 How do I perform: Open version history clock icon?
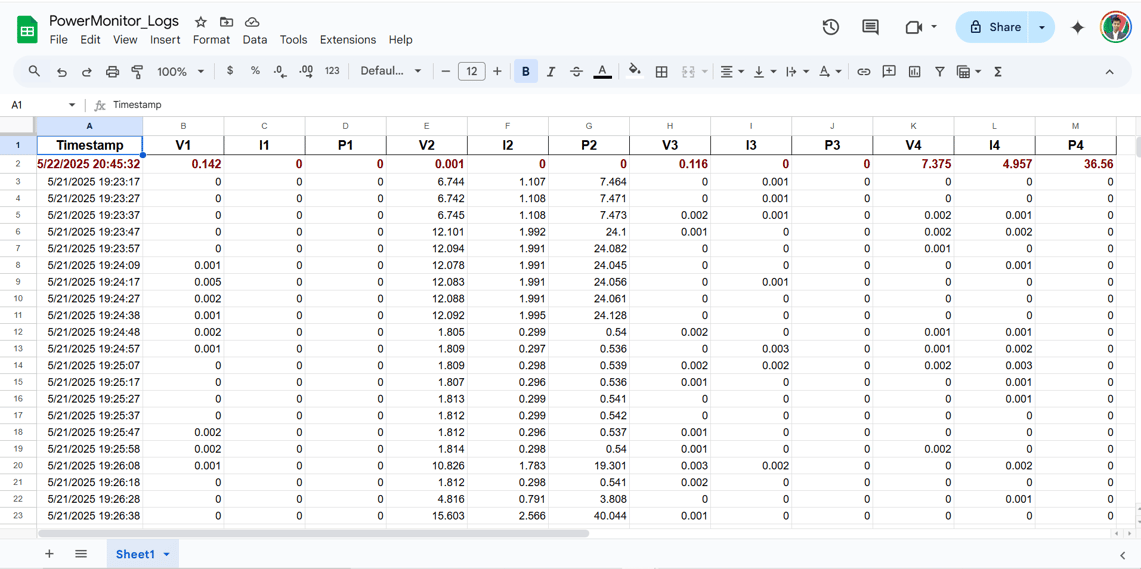830,27
